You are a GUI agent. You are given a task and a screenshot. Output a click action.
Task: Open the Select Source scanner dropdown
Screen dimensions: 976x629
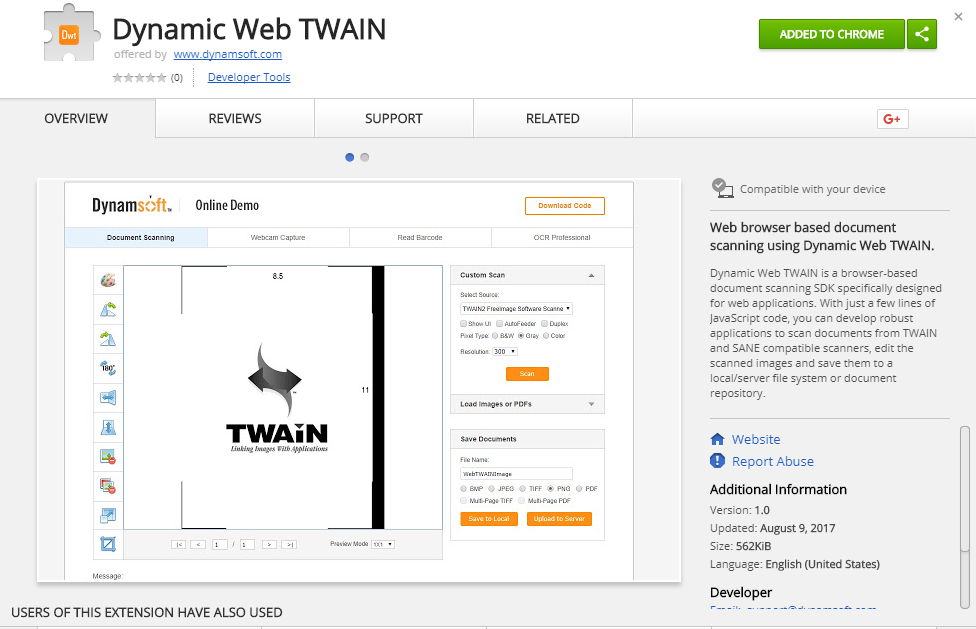[516, 309]
